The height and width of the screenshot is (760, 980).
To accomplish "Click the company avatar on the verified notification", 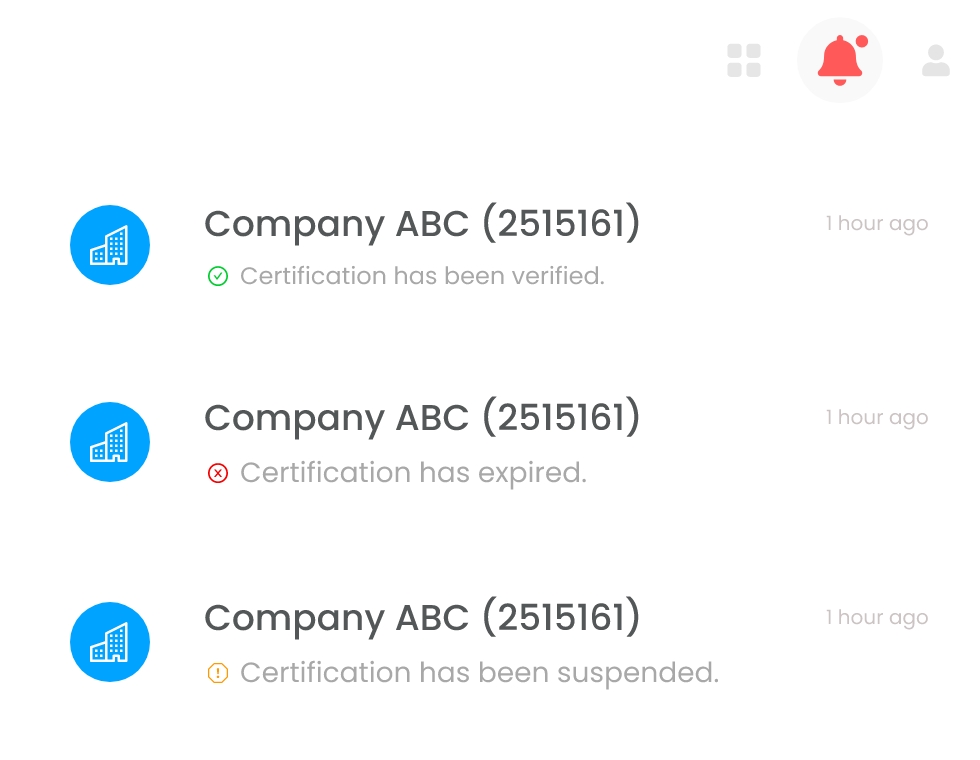I will click(x=110, y=244).
